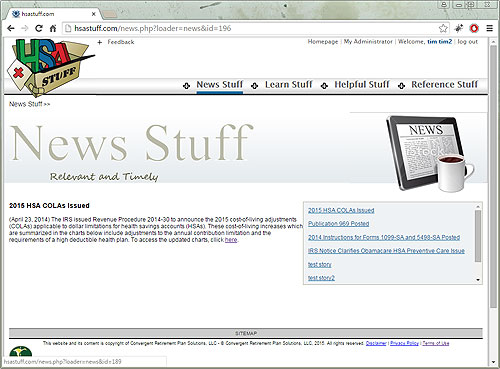Open the Chrome hamburger menu
The height and width of the screenshot is (369, 500).
pyautogui.click(x=489, y=28)
